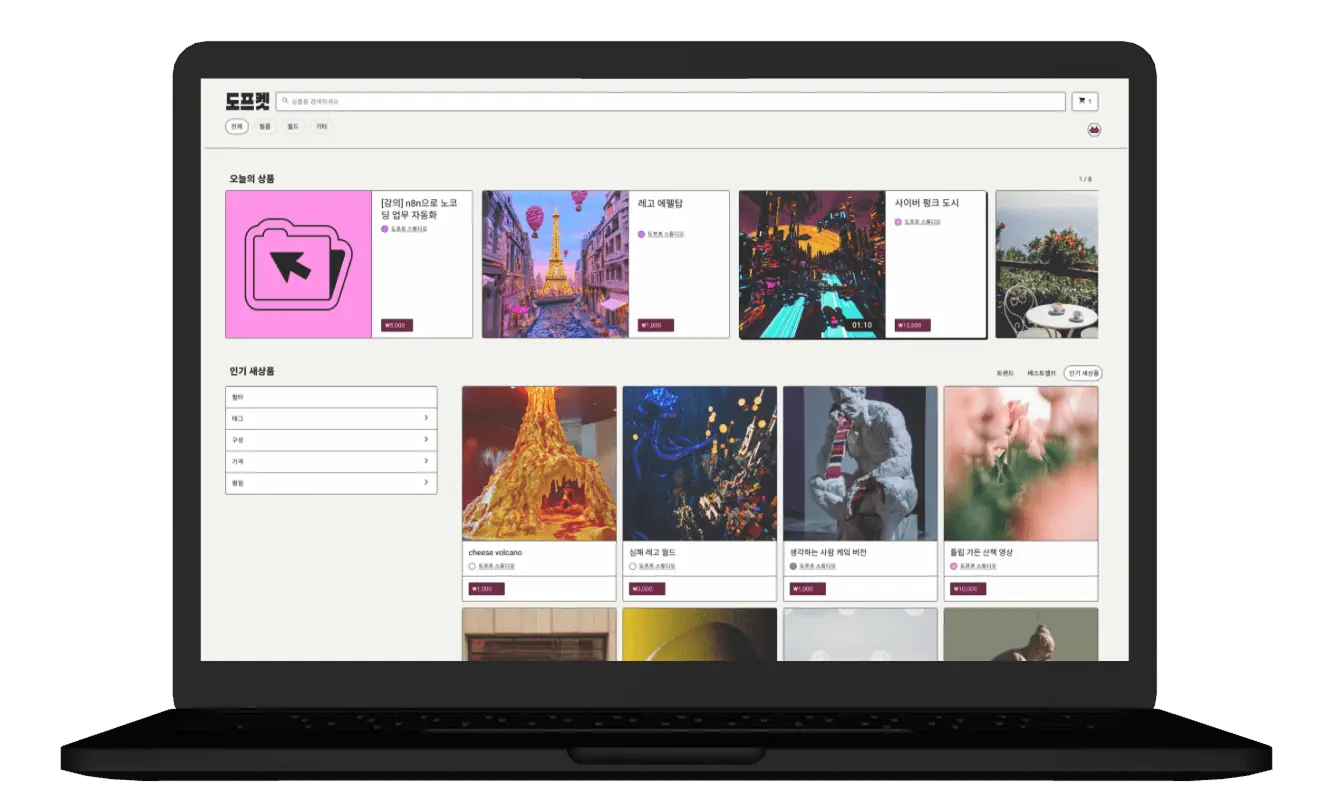
Task: Click the user profile avatar icon
Action: [1093, 130]
